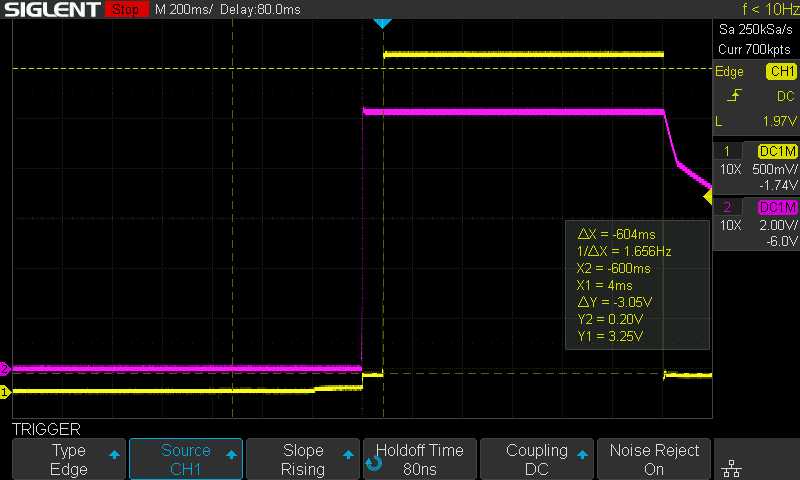Click the TRIGGER menu title
Screen dimensions: 800x480
coord(46,429)
